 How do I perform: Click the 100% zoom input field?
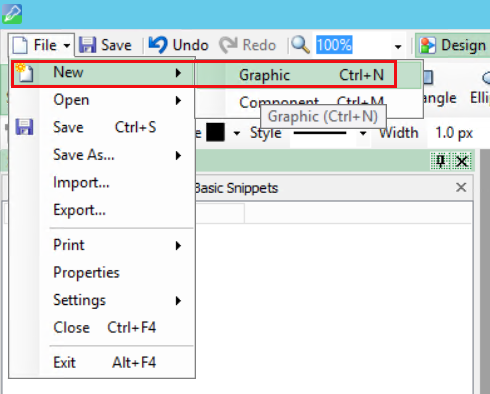coord(353,45)
